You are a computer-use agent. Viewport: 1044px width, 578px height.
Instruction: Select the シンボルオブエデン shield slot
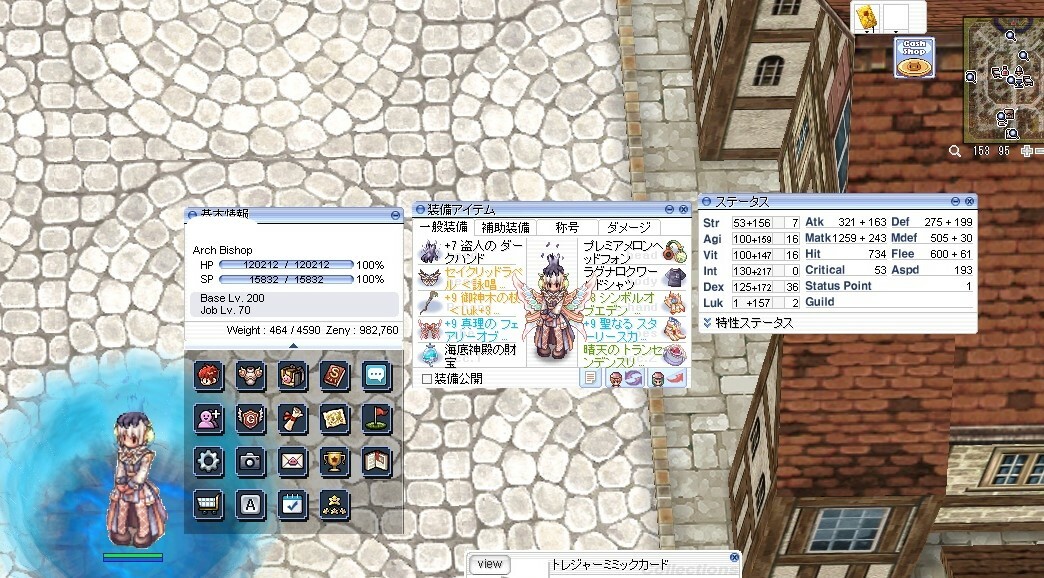(635, 304)
